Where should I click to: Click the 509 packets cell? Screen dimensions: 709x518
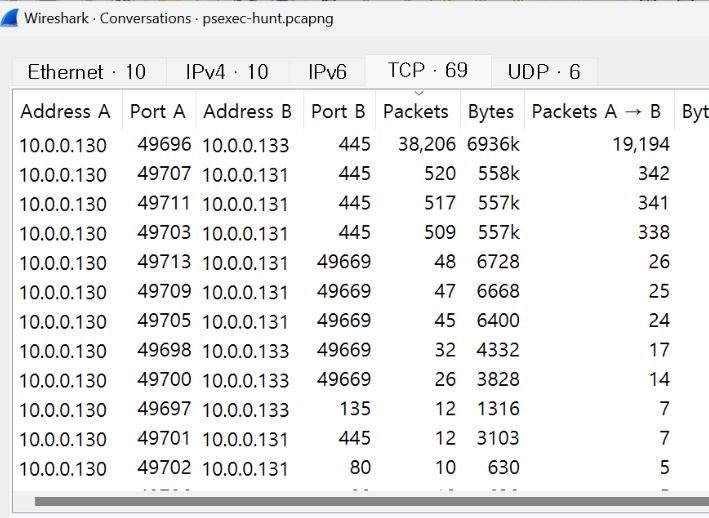click(x=440, y=233)
